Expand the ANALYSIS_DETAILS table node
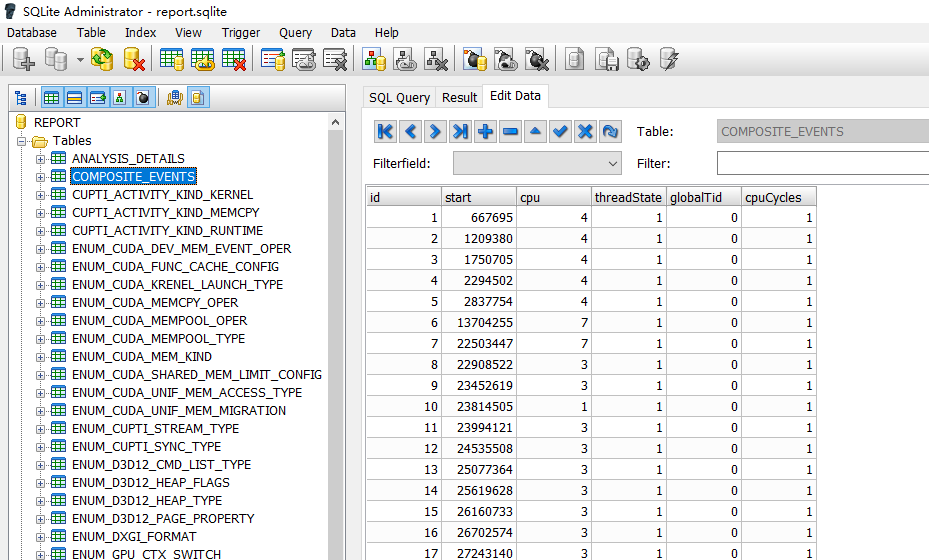Screen dimensions: 929x560 pos(41,158)
